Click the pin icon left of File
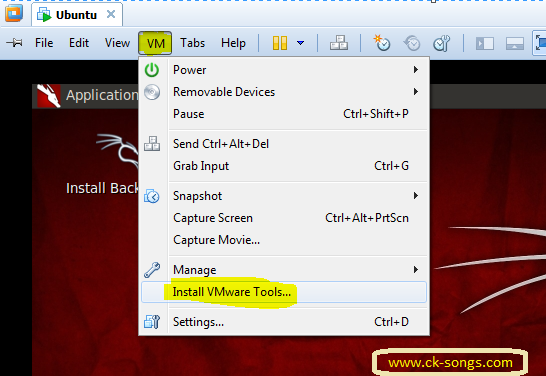 click(14, 43)
